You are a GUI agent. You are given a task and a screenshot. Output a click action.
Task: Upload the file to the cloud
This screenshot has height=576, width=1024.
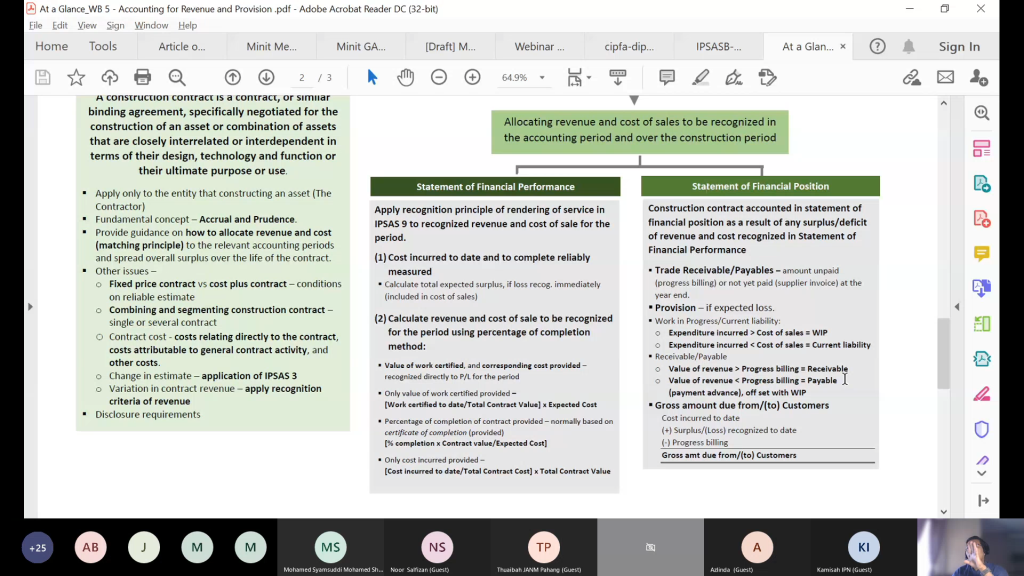click(109, 78)
